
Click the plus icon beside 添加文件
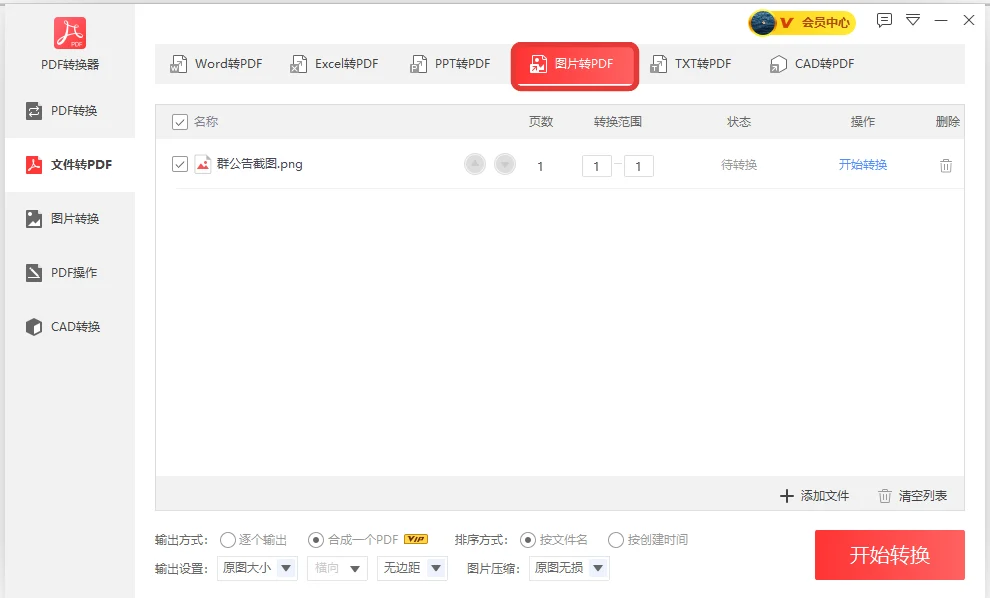pyautogui.click(x=786, y=496)
